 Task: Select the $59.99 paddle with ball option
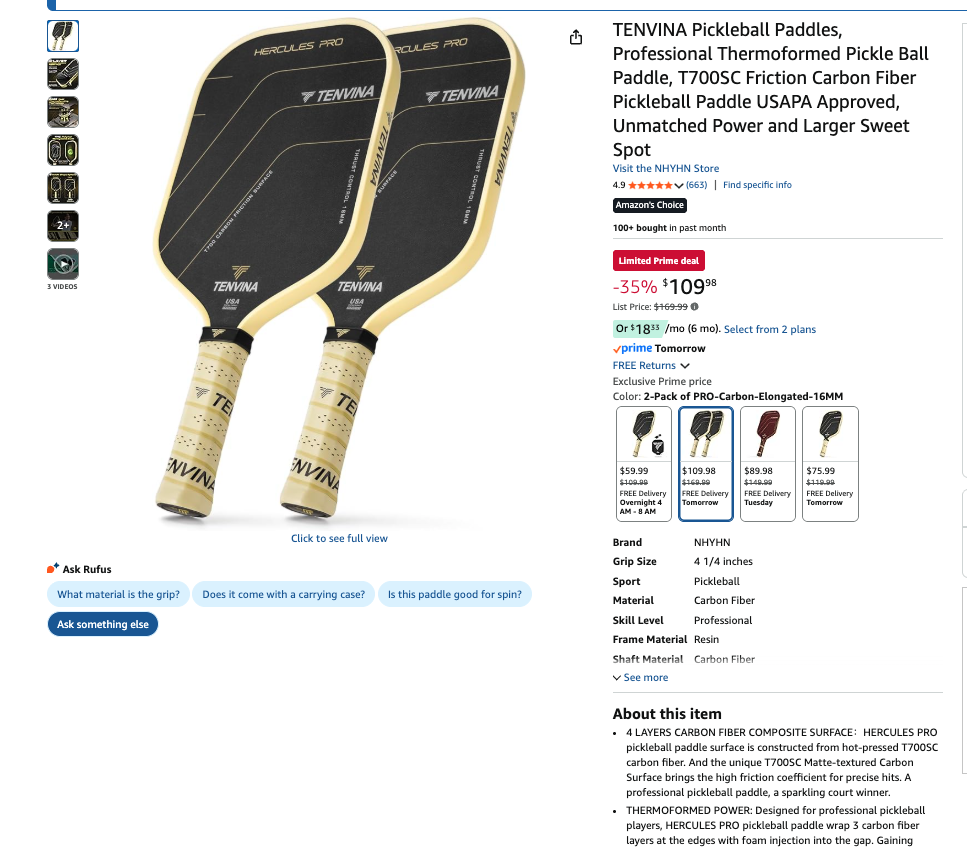pos(644,464)
